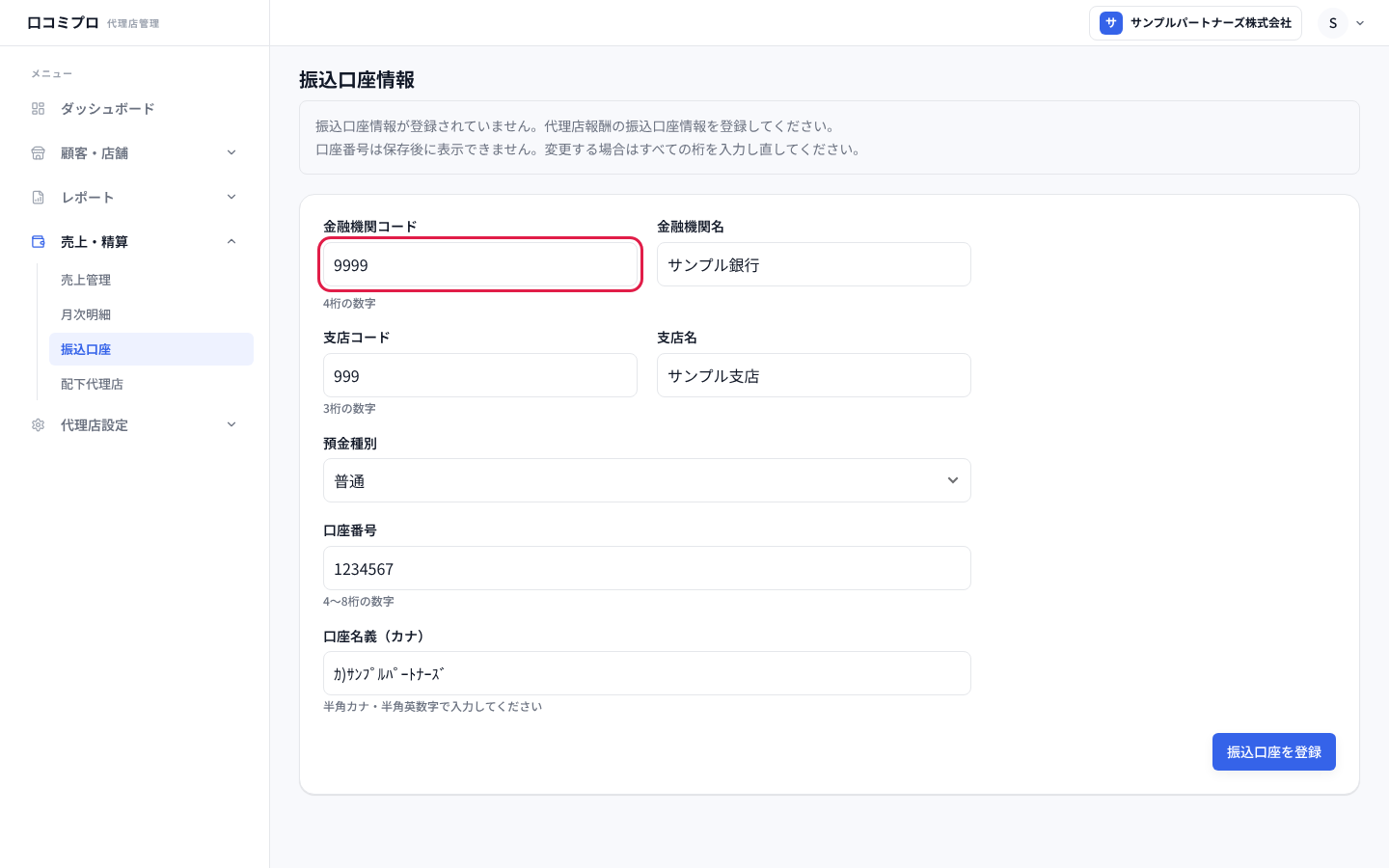Click the wallet icon beside 売上・精算

pos(39,242)
